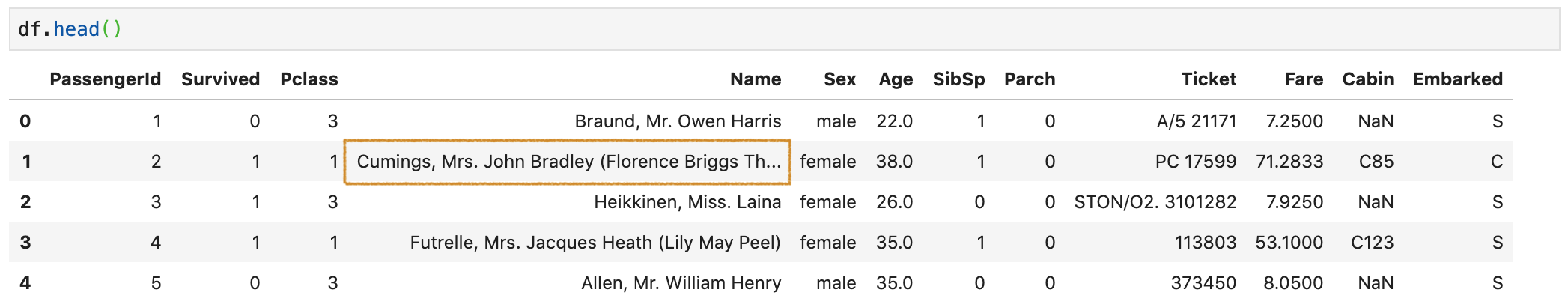Select the Allen, Mr. William Henry cell

[x=681, y=283]
